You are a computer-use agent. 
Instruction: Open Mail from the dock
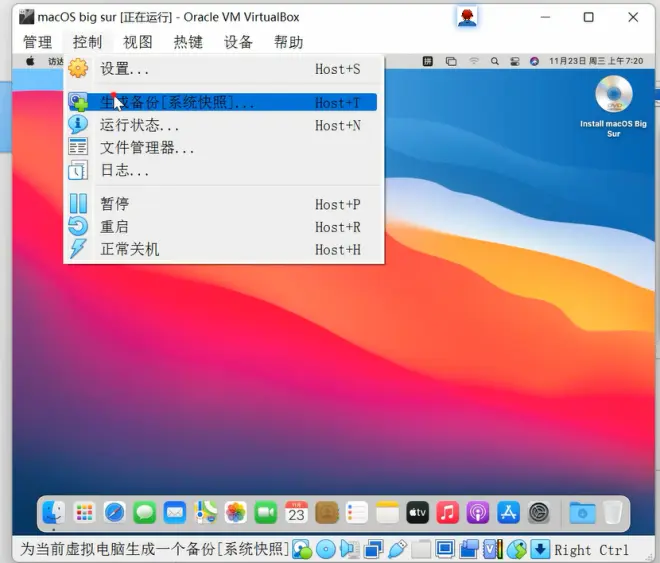tap(175, 513)
